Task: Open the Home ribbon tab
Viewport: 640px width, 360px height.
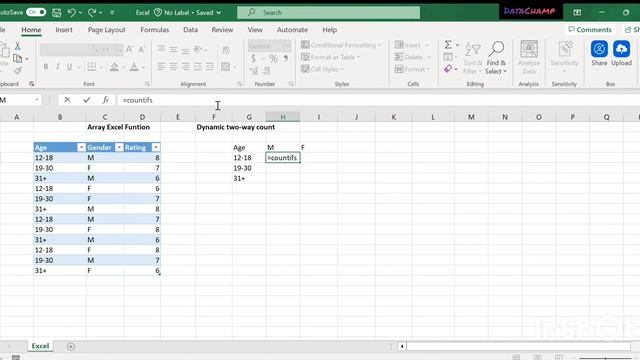Action: click(x=31, y=30)
